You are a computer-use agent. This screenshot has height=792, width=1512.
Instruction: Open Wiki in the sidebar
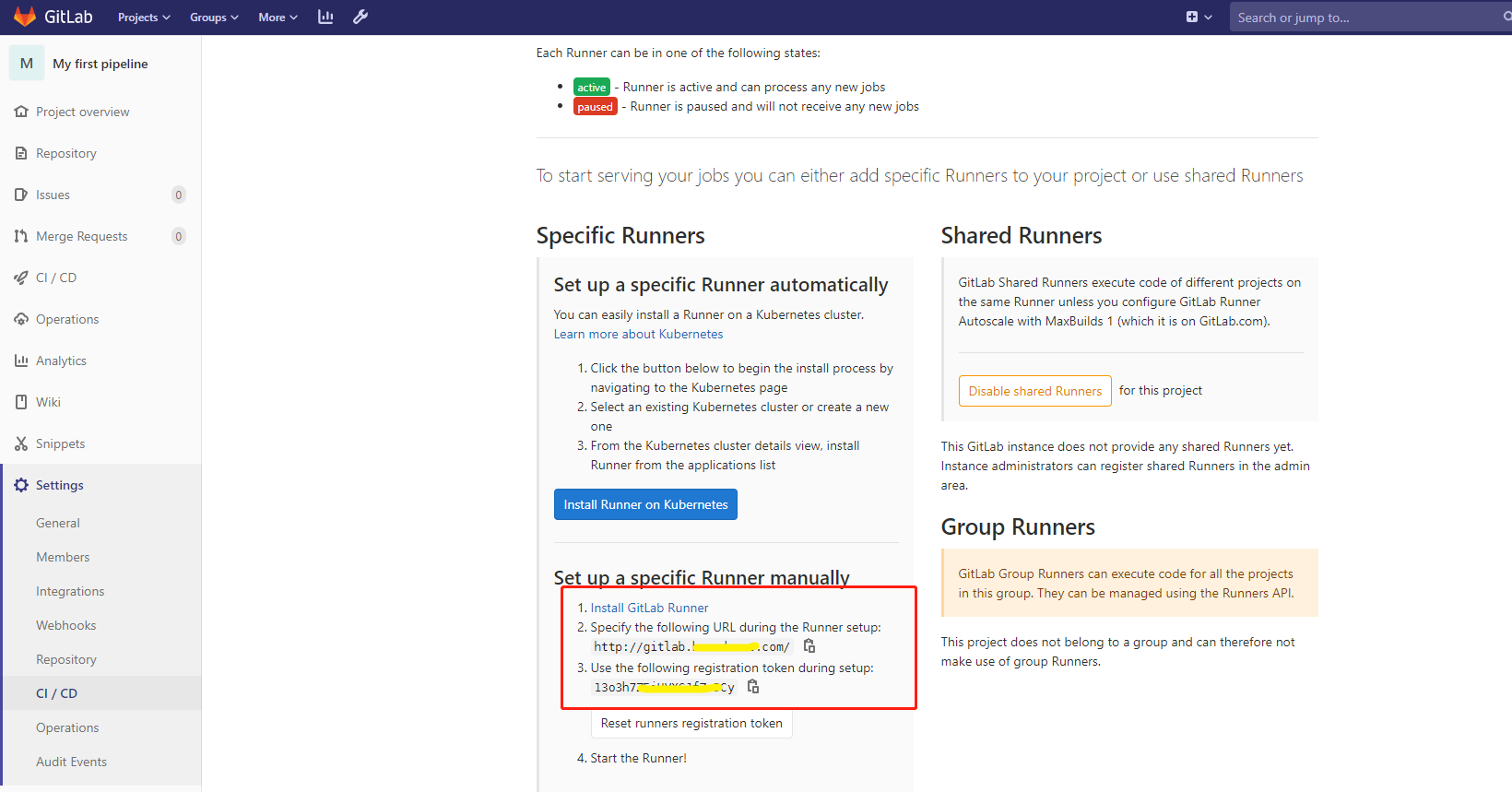click(x=48, y=402)
